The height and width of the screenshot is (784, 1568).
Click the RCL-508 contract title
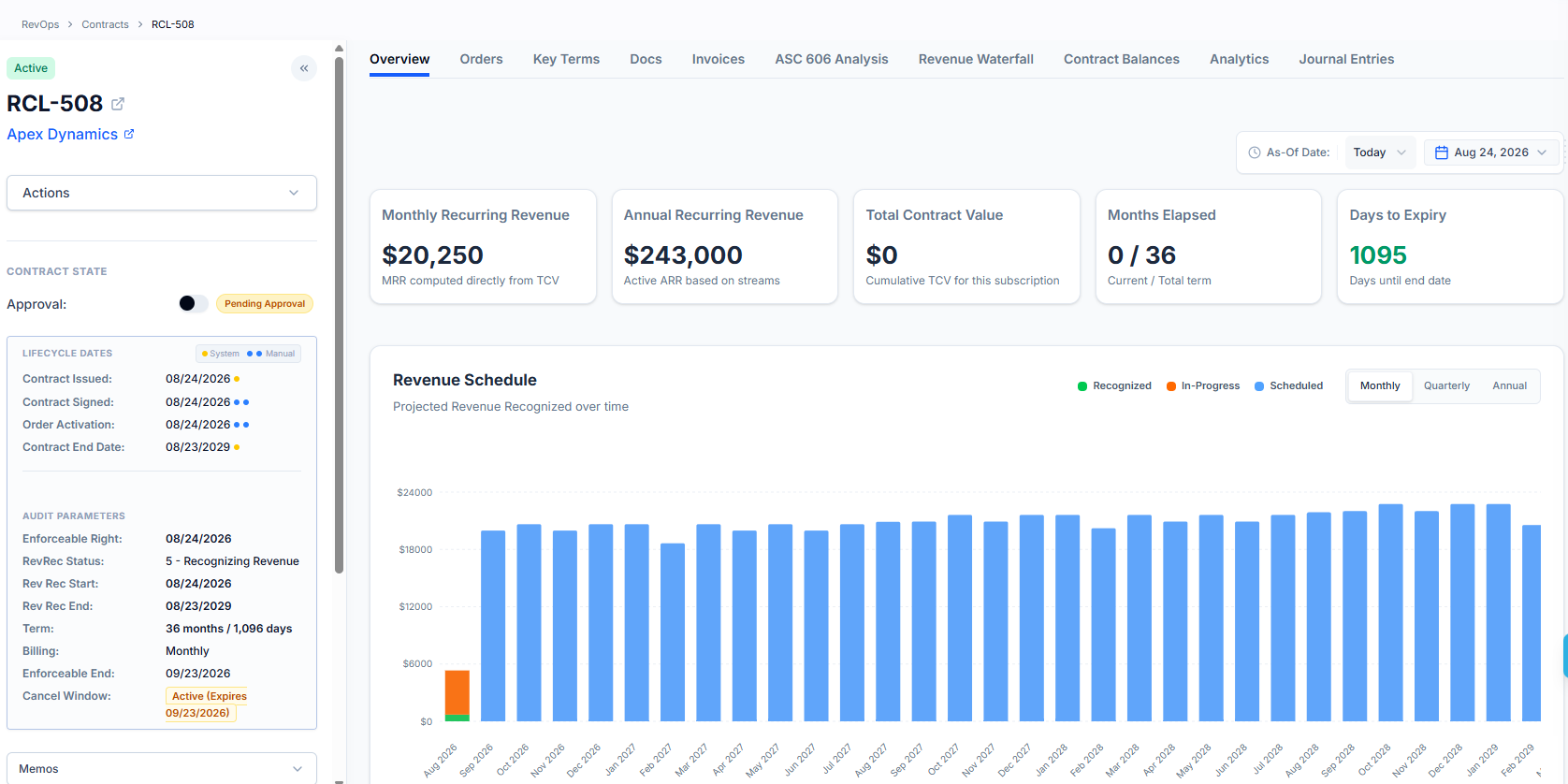(55, 103)
